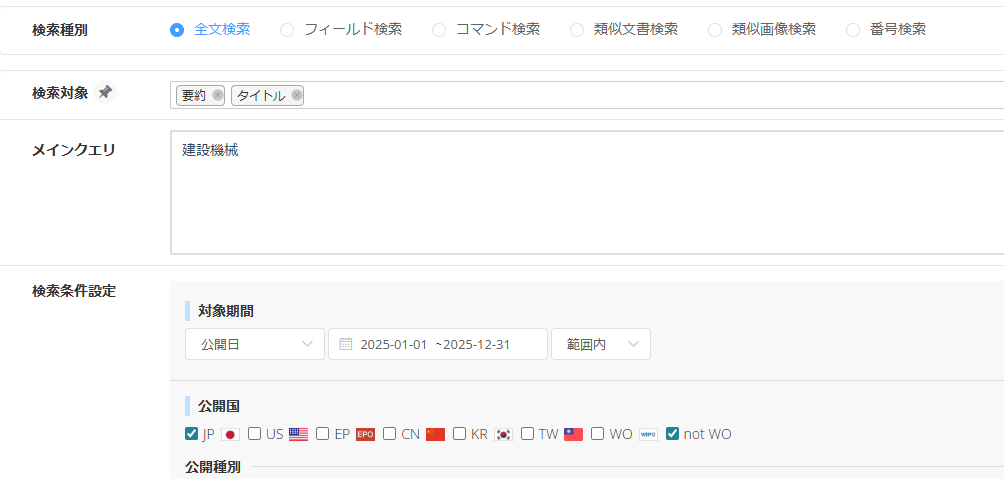Open the 範囲内 range dropdown
1004x479 pixels.
[x=600, y=344]
